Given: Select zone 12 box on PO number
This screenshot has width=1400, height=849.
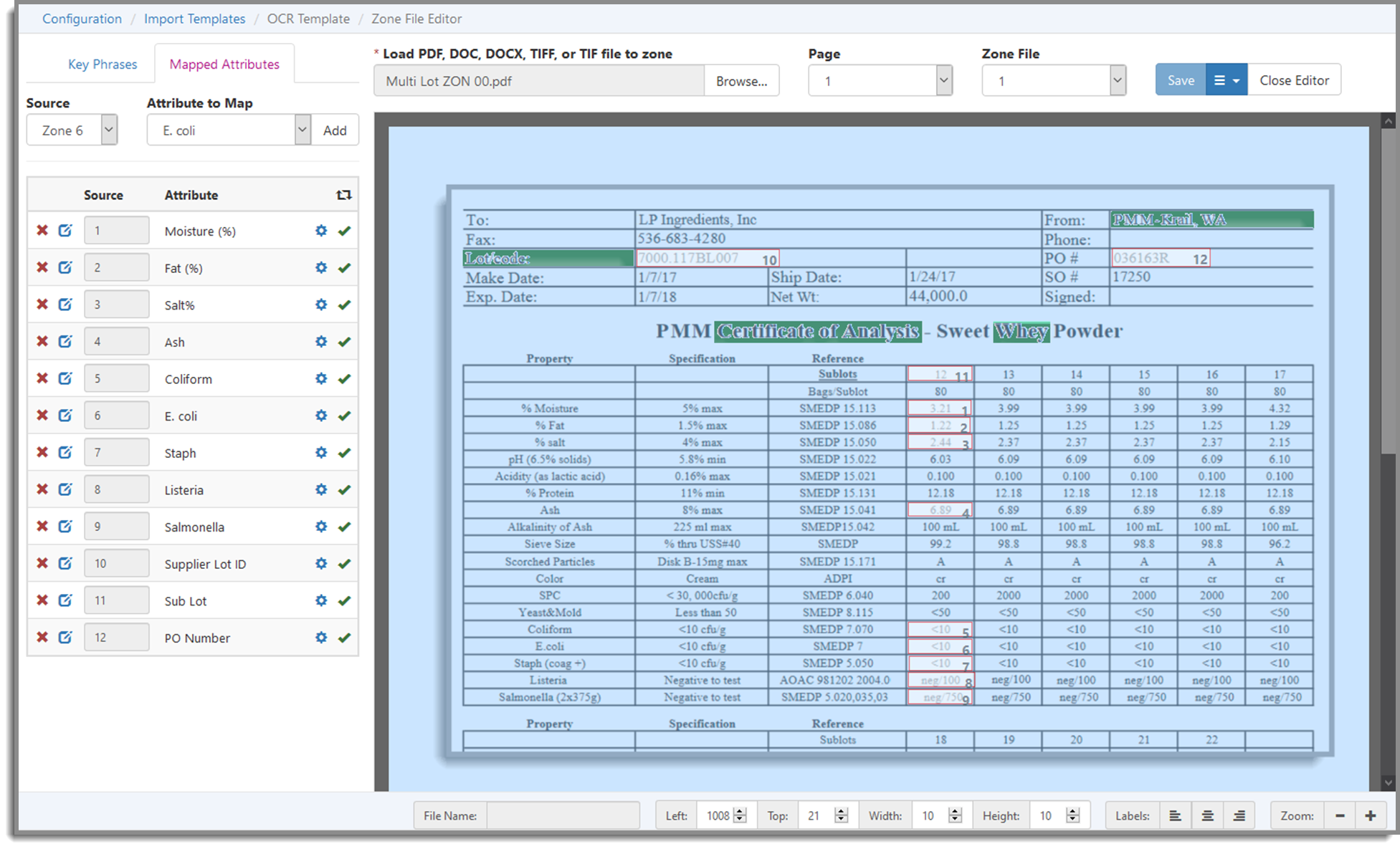Looking at the screenshot, I should (1161, 258).
